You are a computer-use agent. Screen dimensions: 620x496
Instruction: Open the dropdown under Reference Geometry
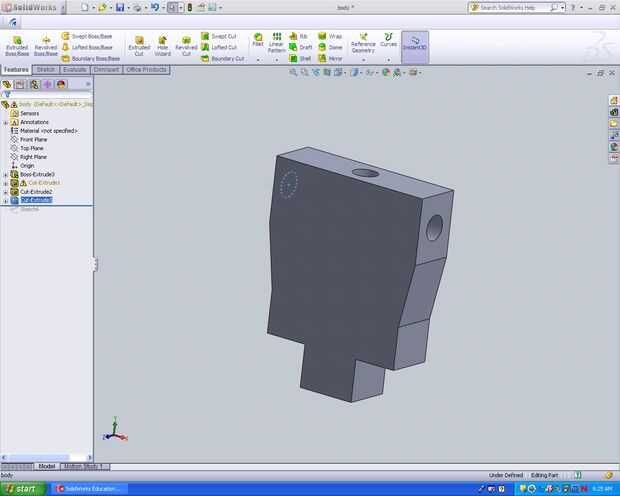click(x=363, y=60)
